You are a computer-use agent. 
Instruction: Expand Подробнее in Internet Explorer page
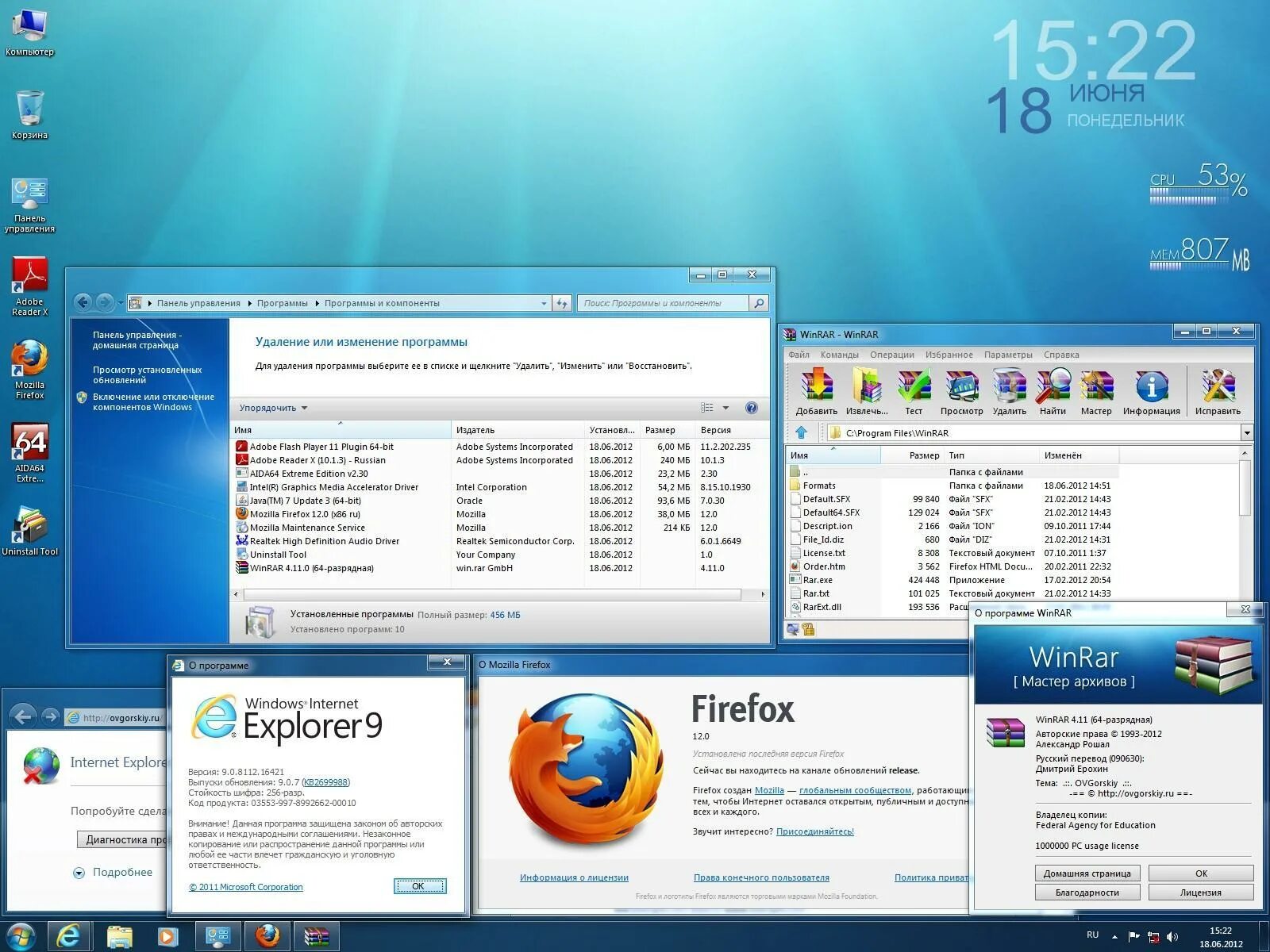pos(113,872)
